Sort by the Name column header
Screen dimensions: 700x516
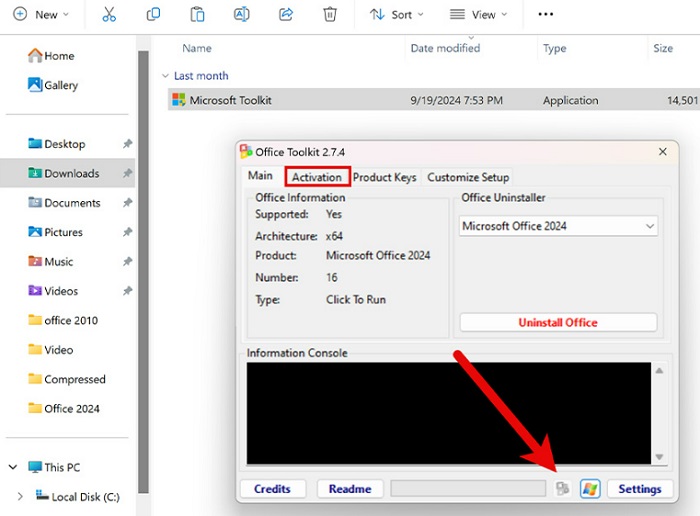[197, 48]
